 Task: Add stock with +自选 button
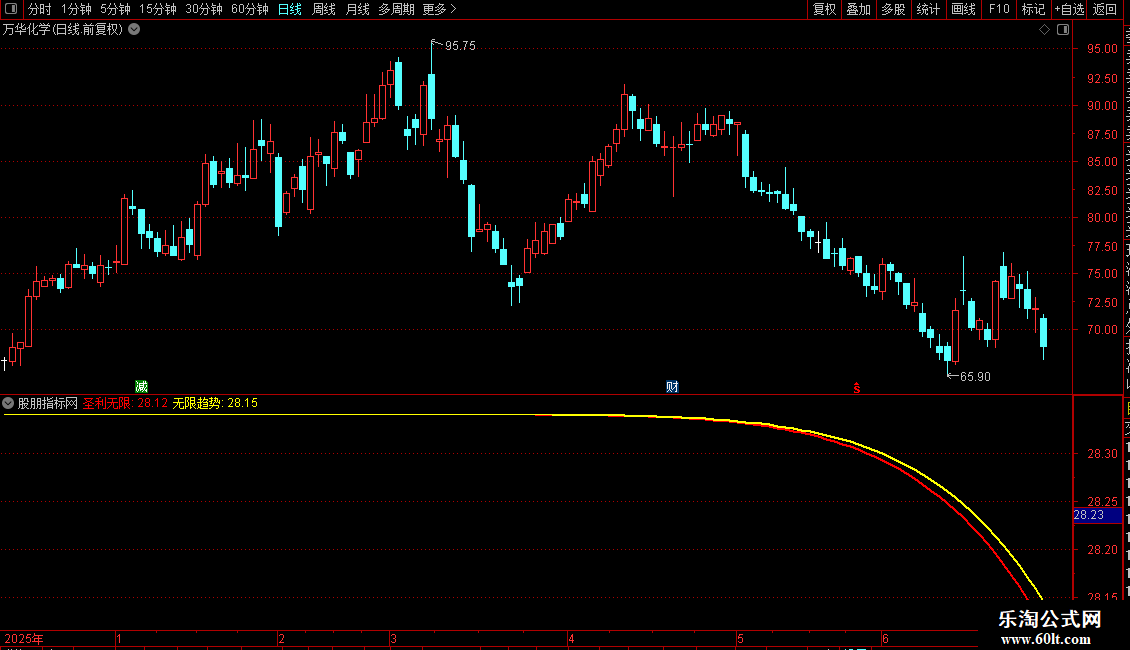tap(1069, 9)
